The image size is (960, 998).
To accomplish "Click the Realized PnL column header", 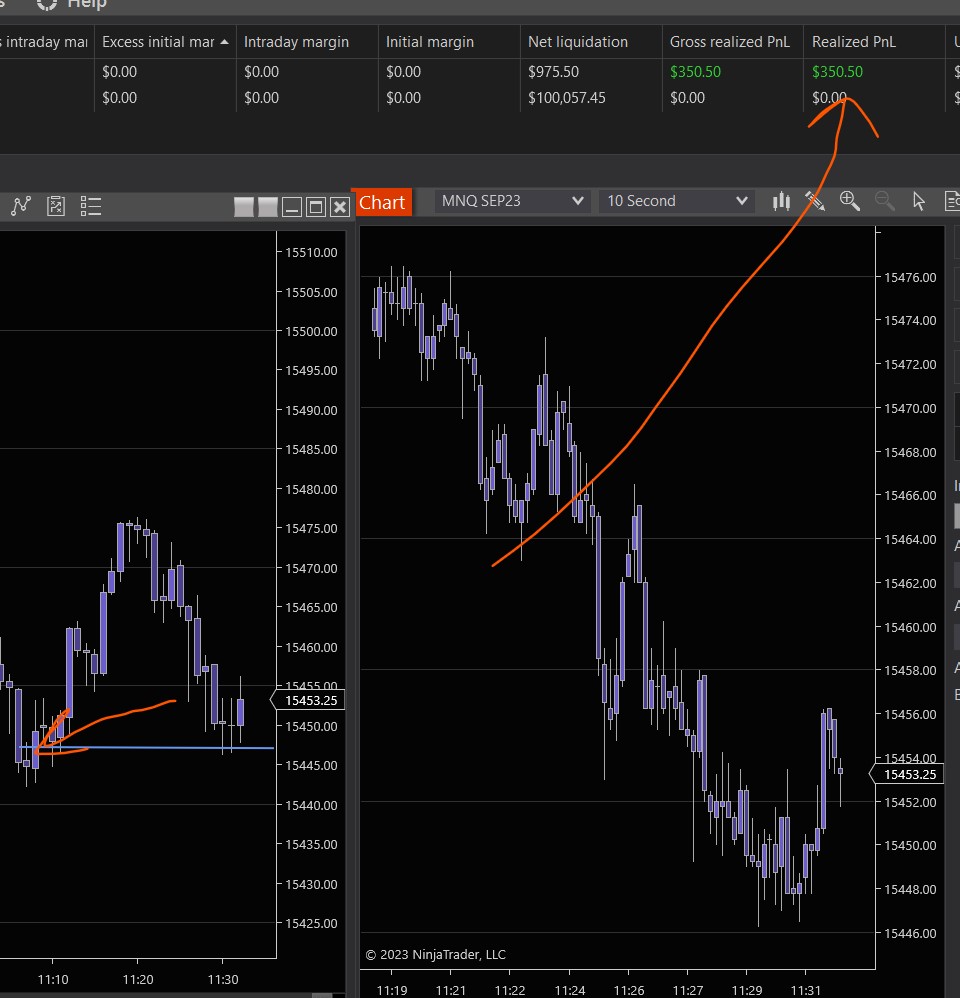I will tap(853, 42).
